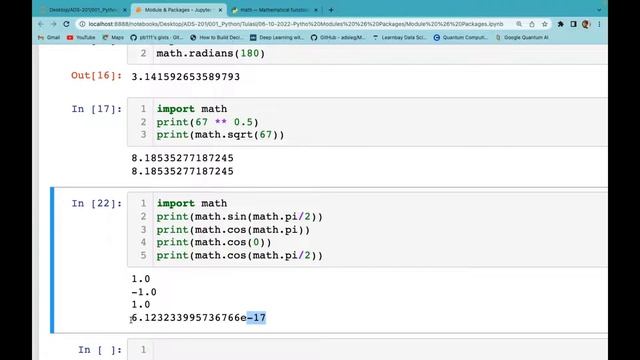
Task: Bookmark this page with the star icon
Action: click(x=544, y=24)
